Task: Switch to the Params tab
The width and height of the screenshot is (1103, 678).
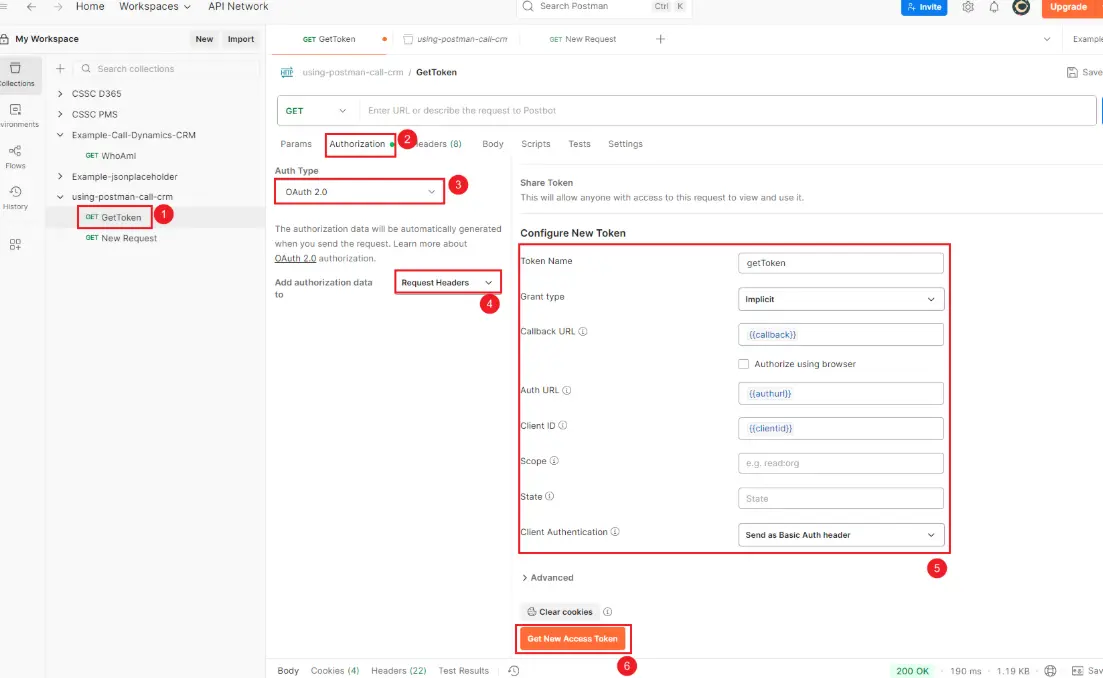Action: point(296,144)
